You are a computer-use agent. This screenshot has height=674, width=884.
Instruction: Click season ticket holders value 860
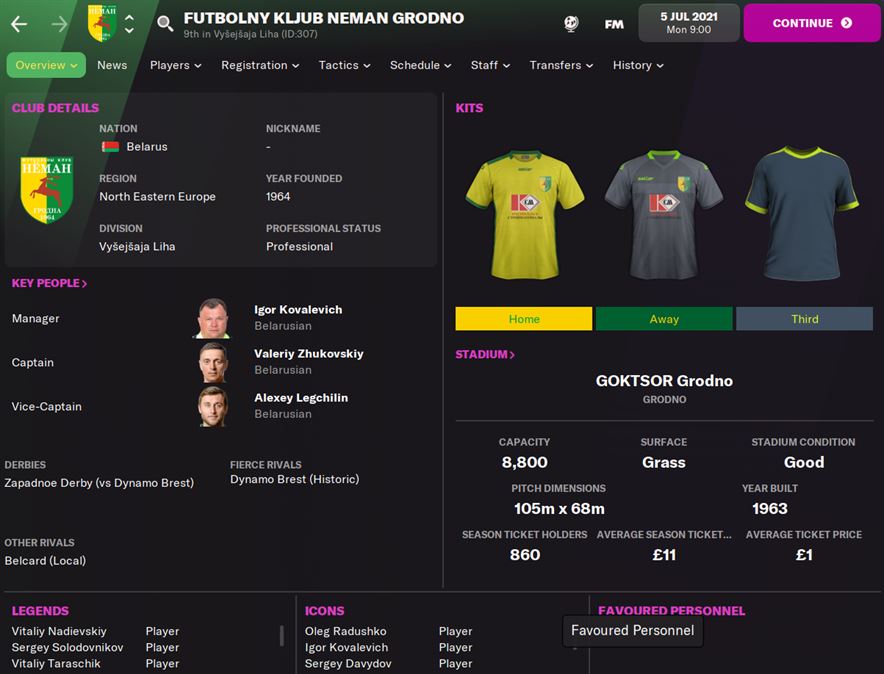point(524,555)
